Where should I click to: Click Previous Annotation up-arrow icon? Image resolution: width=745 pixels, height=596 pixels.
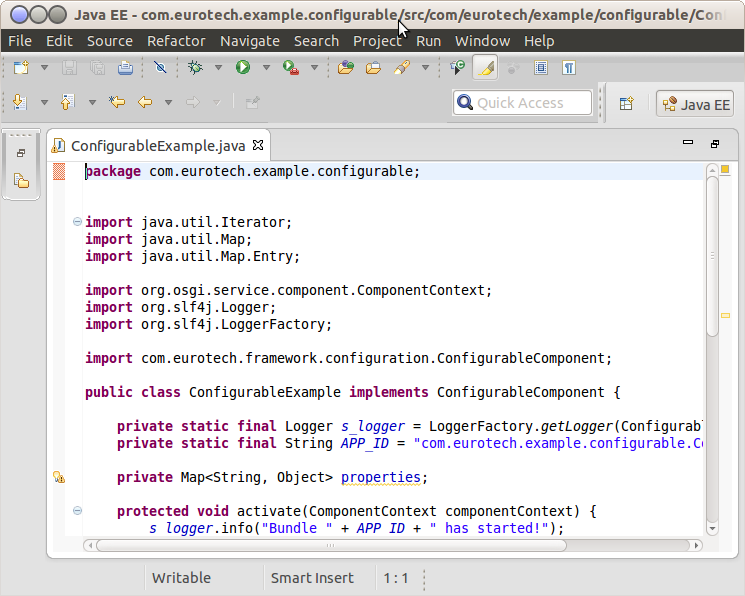(x=68, y=102)
